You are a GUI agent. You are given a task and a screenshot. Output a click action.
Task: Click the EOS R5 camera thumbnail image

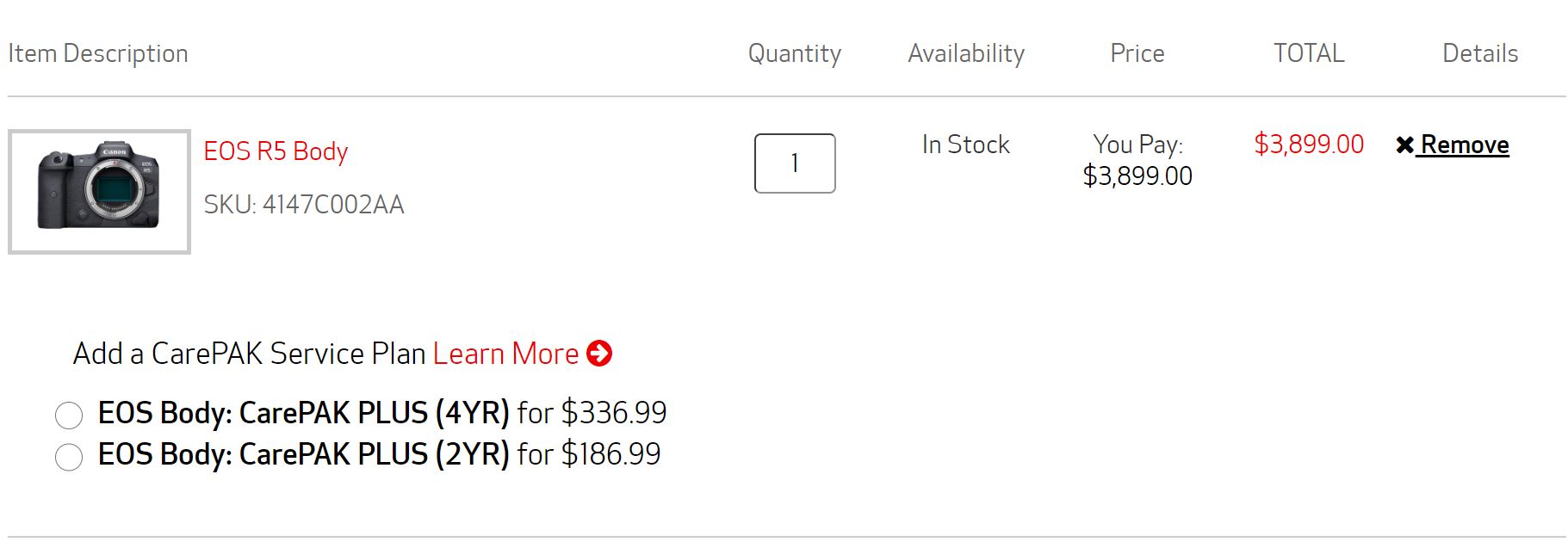point(99,191)
